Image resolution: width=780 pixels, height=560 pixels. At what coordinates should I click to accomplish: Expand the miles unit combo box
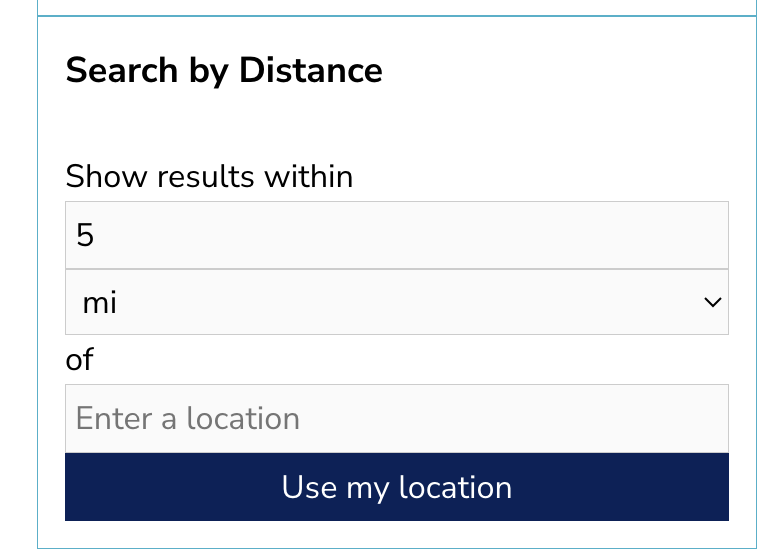(x=396, y=302)
